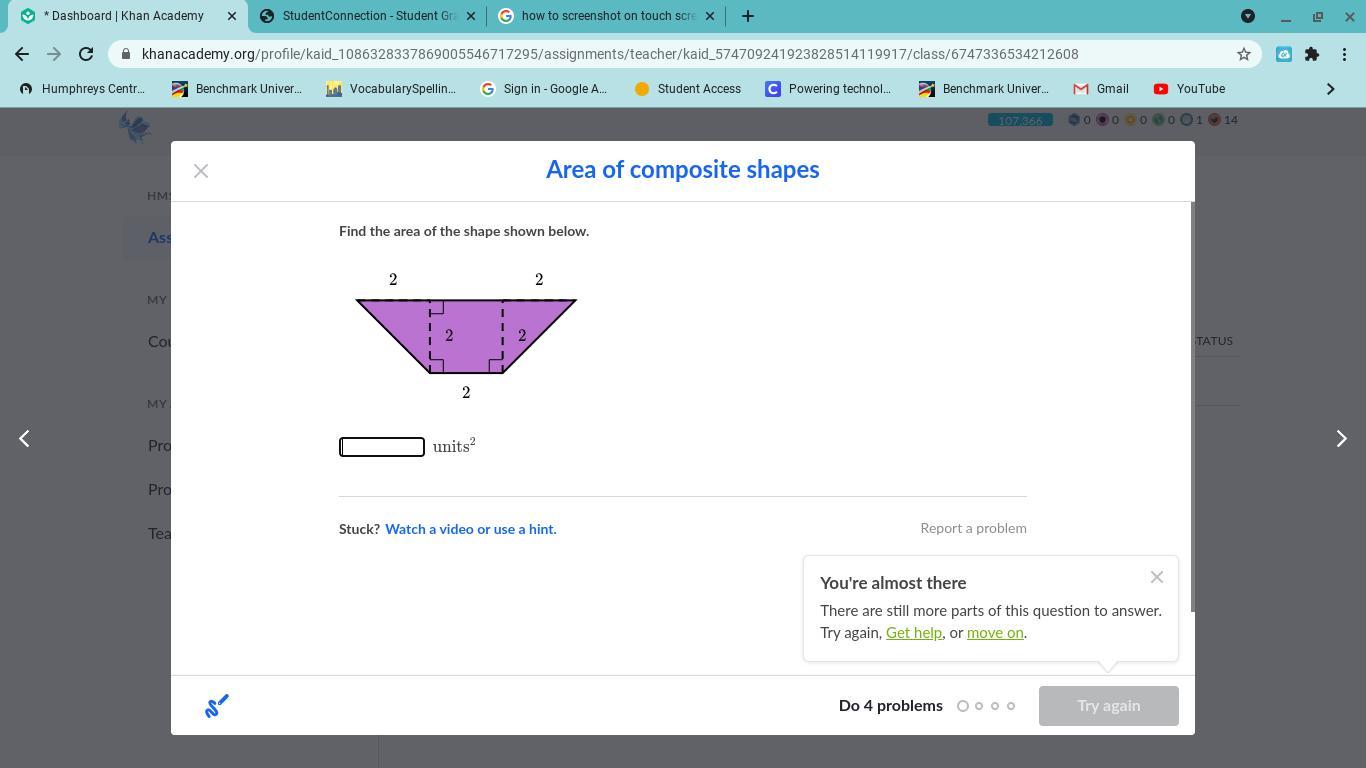Click the fourth problem progress circle
Viewport: 1366px width, 768px height.
click(1011, 706)
